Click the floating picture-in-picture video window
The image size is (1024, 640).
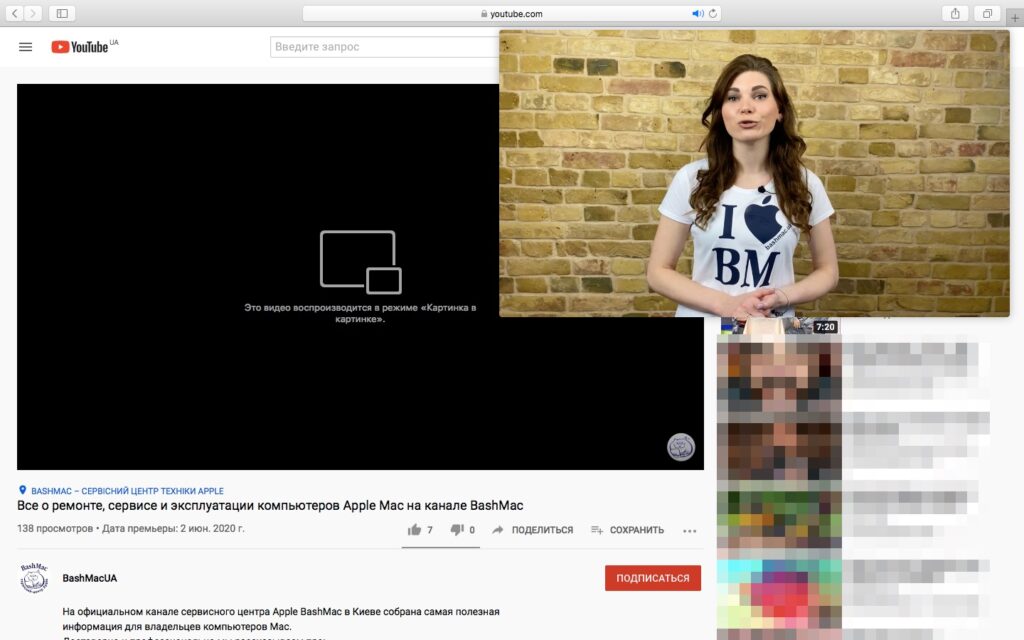[754, 173]
